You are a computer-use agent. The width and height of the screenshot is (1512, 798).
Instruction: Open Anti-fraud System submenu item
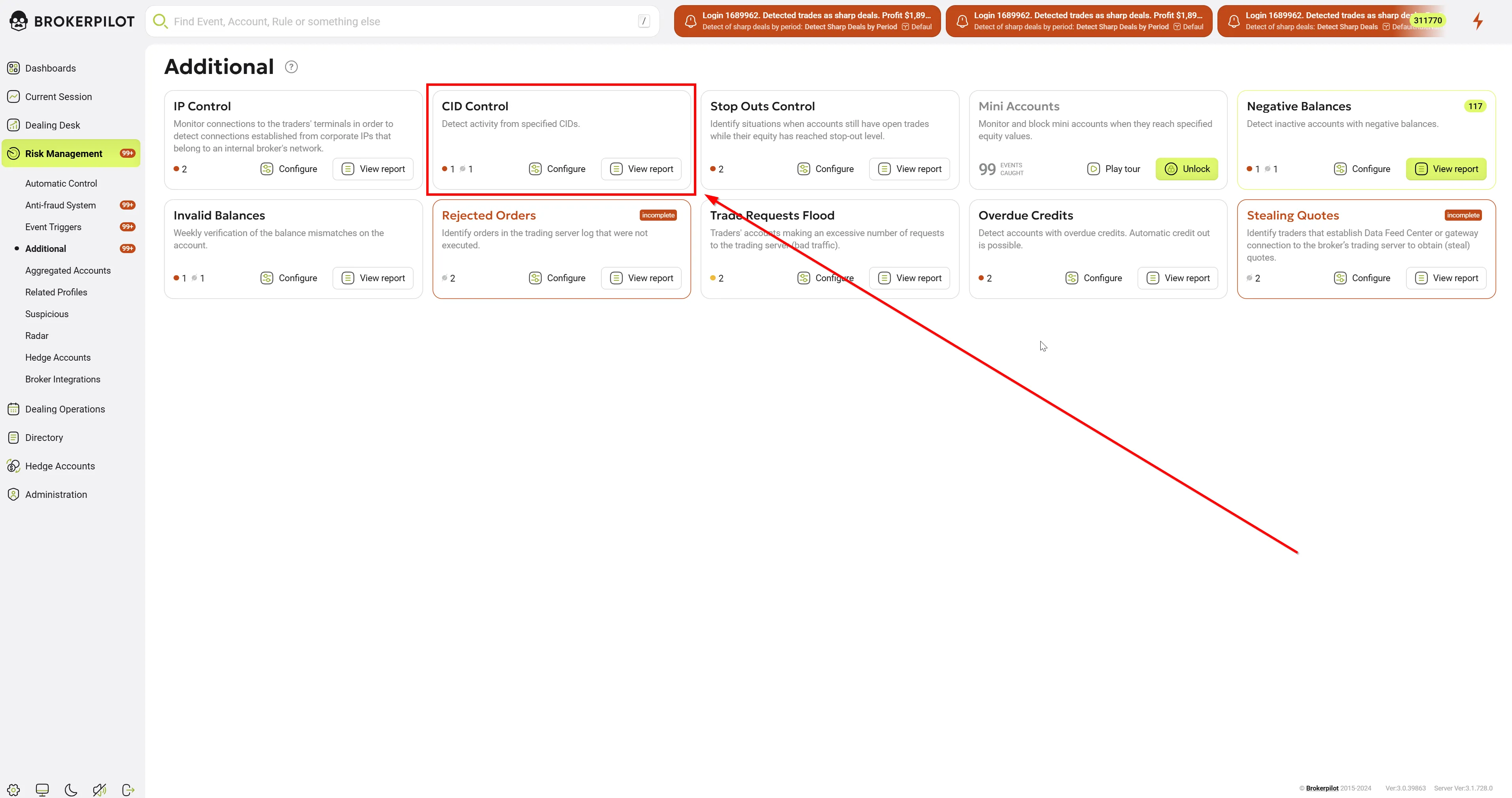pyautogui.click(x=60, y=205)
